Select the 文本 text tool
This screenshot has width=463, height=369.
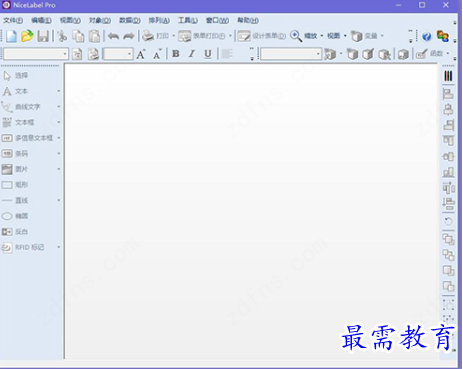(x=15, y=91)
